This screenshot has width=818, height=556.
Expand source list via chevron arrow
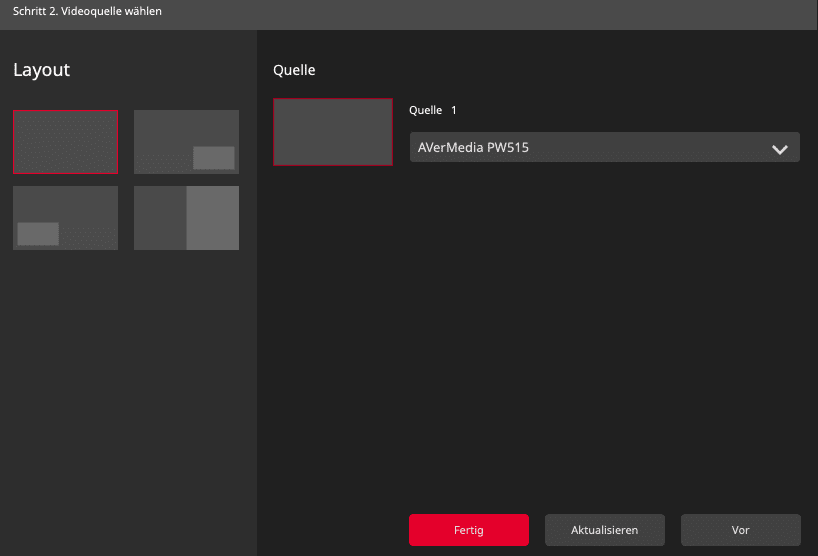[780, 149]
